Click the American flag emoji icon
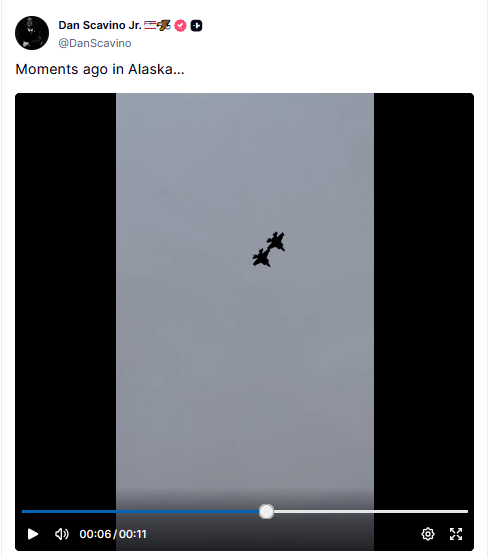Screen dimensions: 489x558 pyautogui.click(x=150, y=25)
